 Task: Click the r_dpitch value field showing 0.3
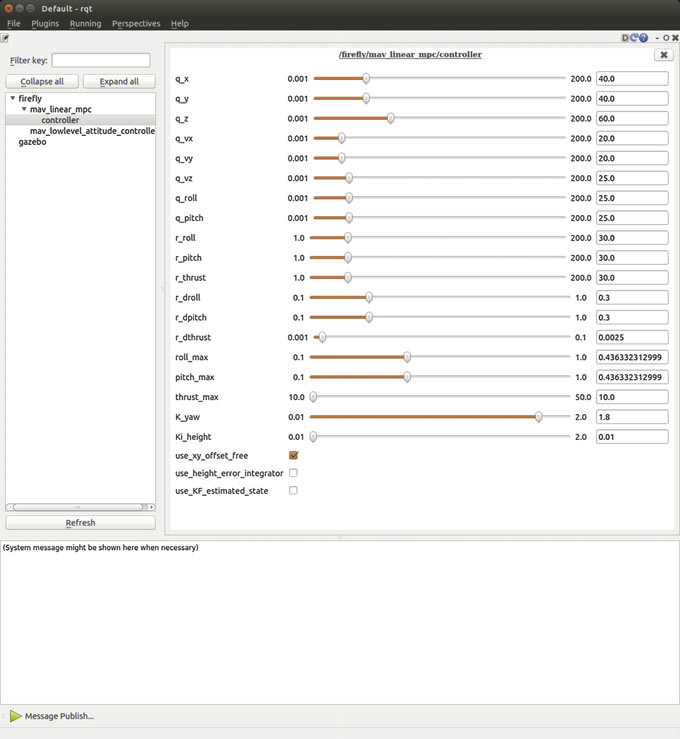click(x=632, y=318)
